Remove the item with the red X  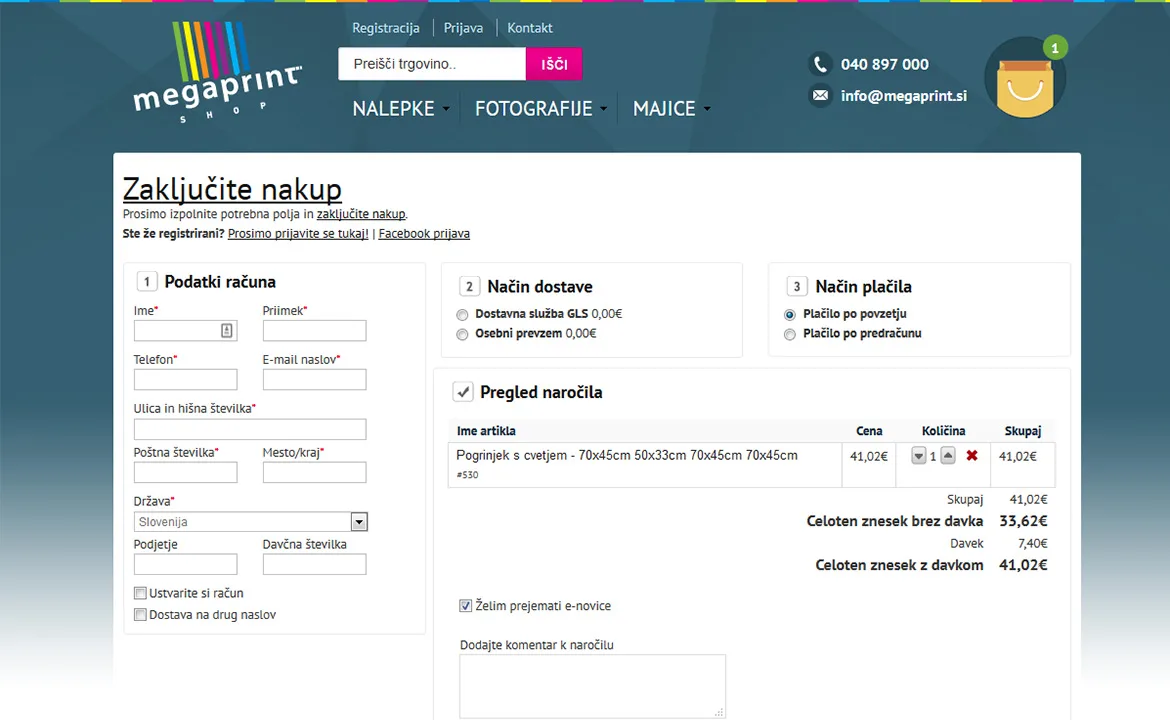(972, 455)
